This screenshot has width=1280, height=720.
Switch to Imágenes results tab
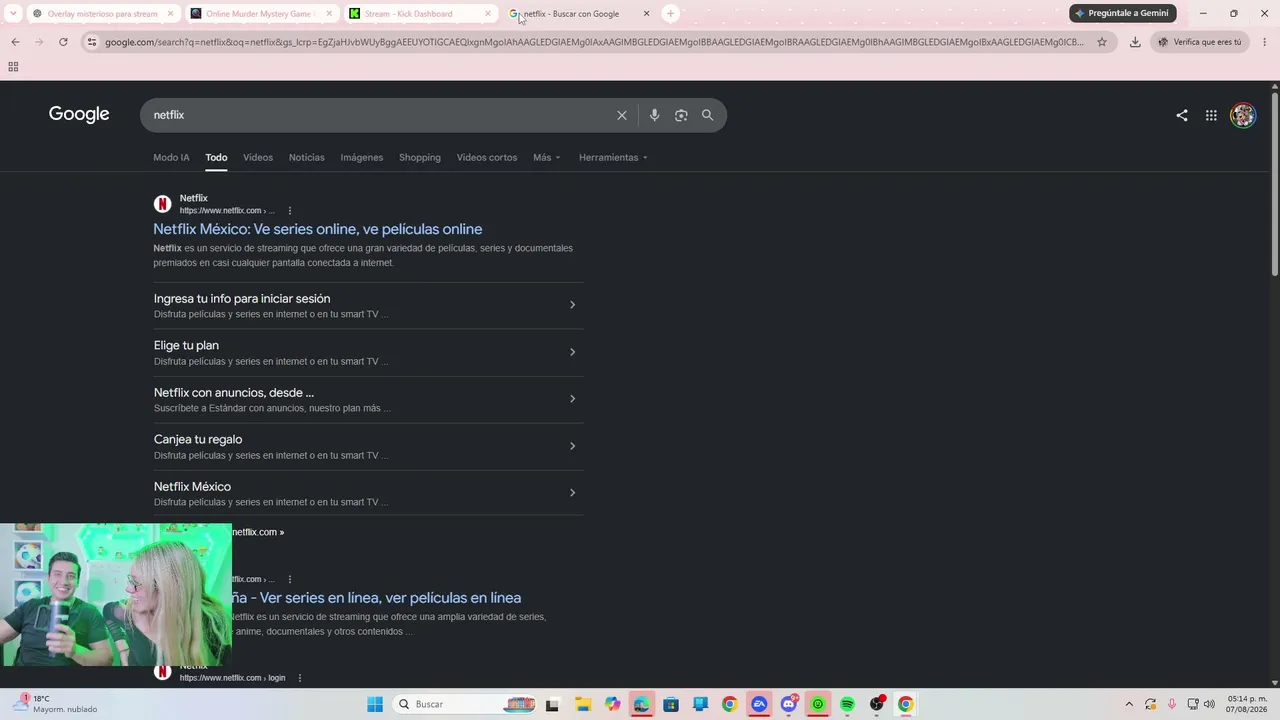pos(362,157)
